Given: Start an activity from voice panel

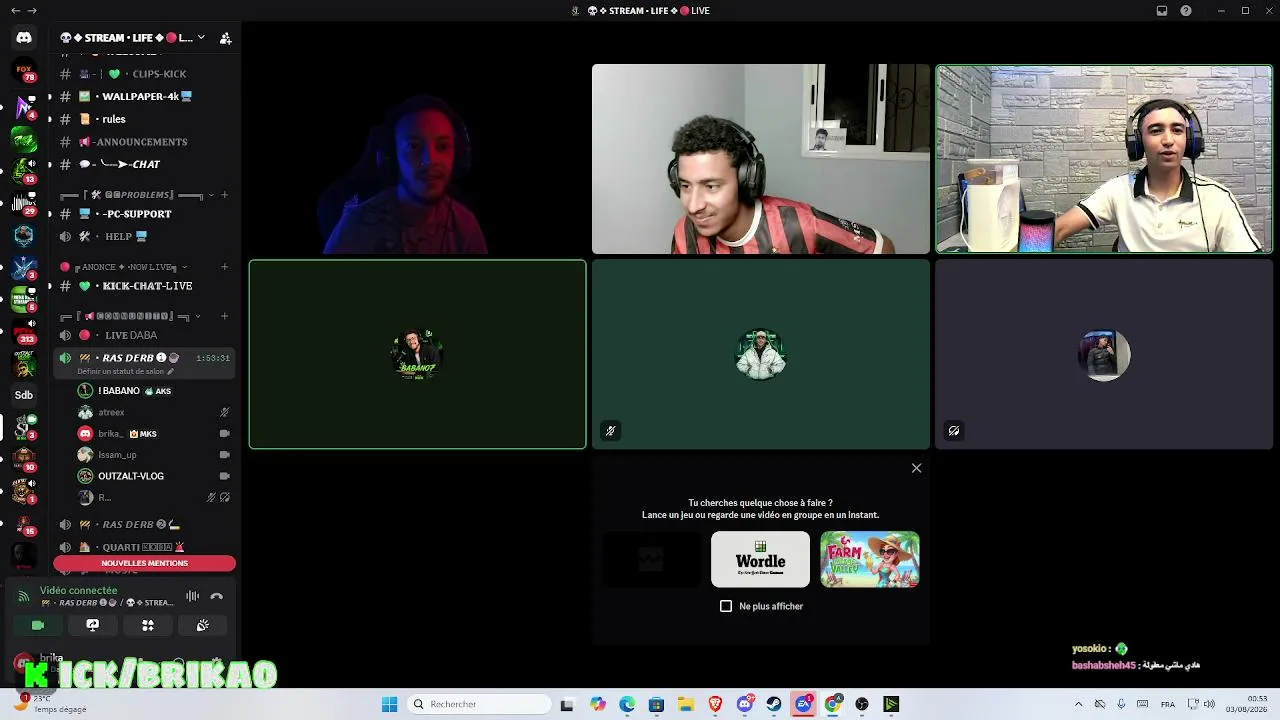Looking at the screenshot, I should 148,625.
